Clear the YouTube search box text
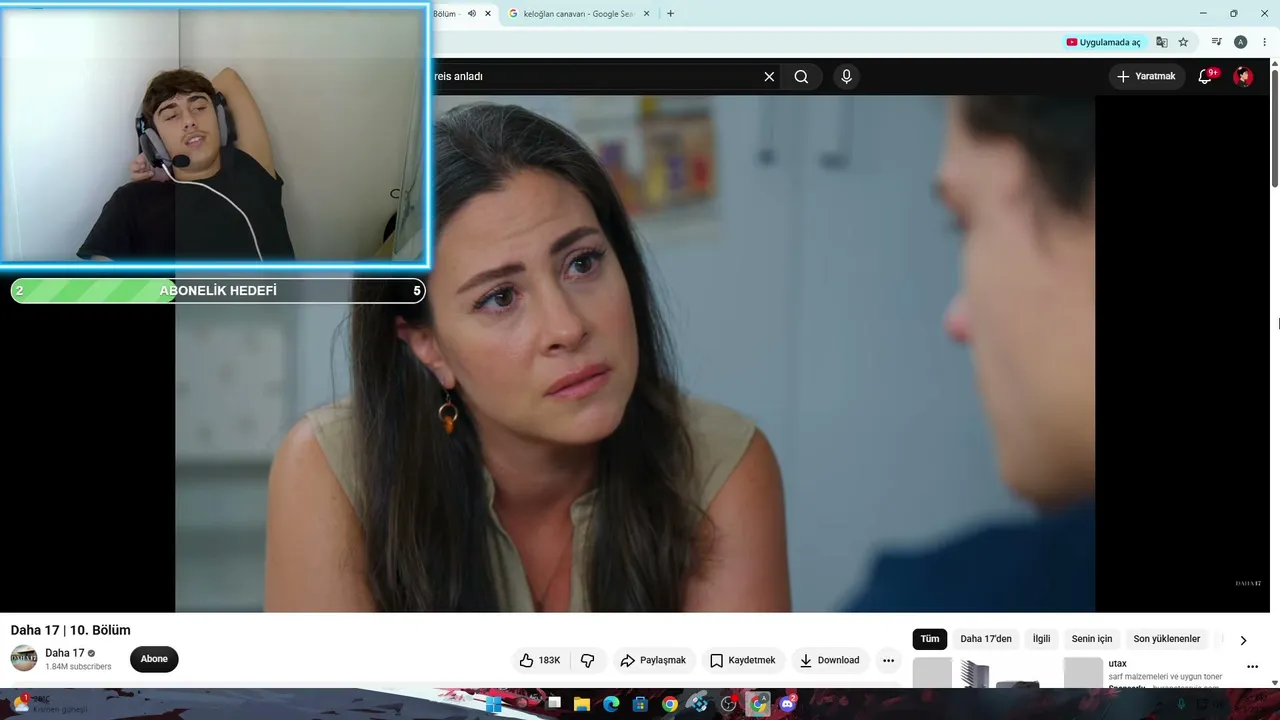 [x=769, y=77]
